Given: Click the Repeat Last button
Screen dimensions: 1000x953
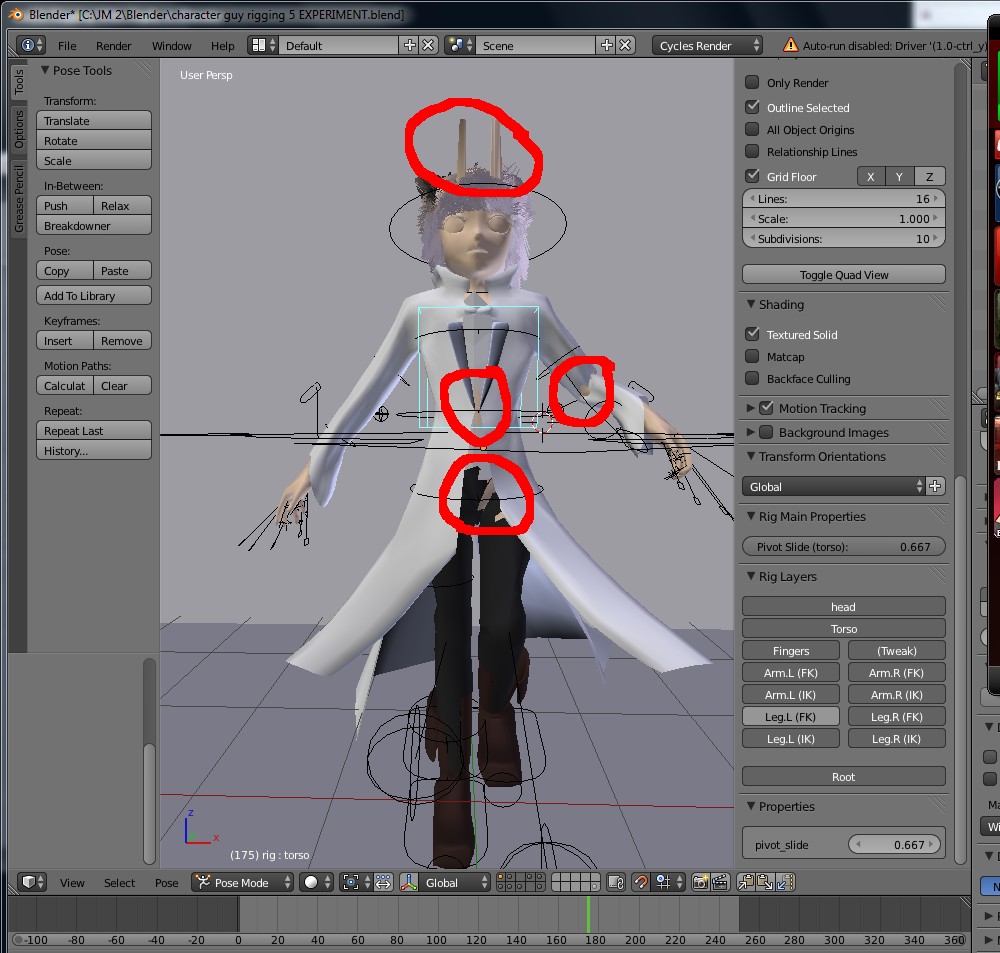Looking at the screenshot, I should click(x=94, y=431).
